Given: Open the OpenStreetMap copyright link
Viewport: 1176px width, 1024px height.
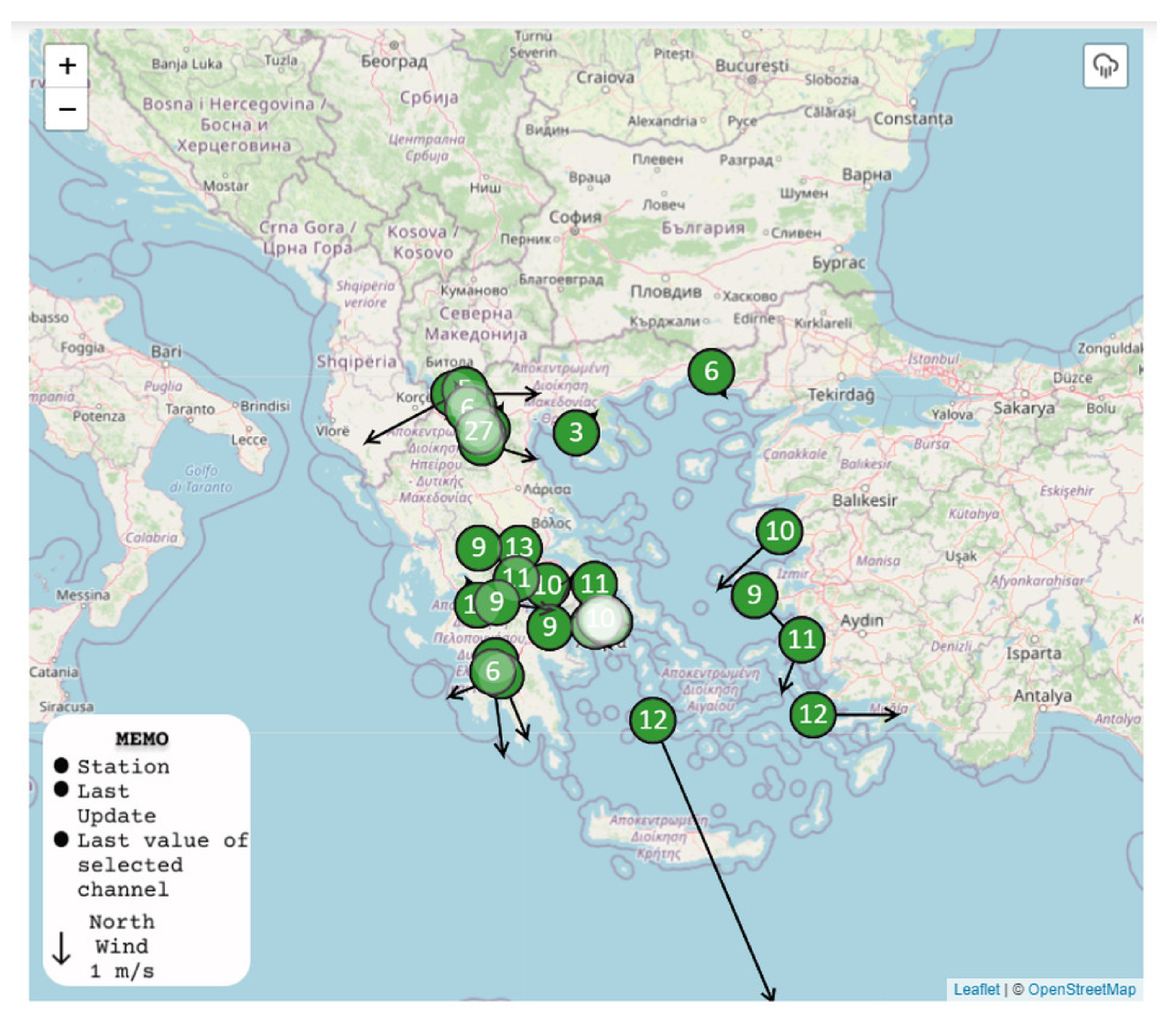Looking at the screenshot, I should [1081, 989].
